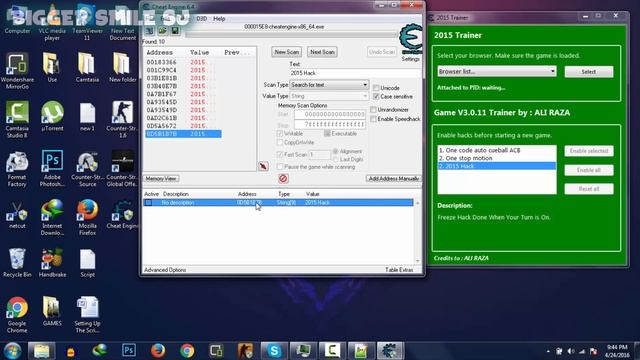This screenshot has height=360, width=640.
Task: Open the GAMES folder on desktop
Action: point(52,311)
